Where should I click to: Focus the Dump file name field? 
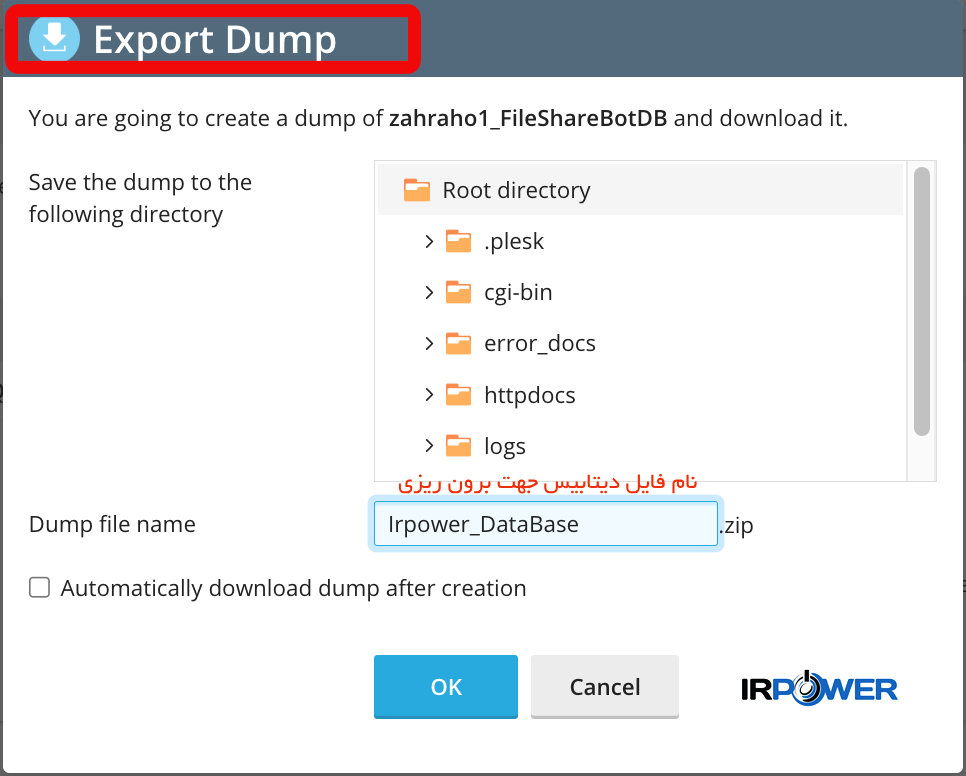[546, 524]
